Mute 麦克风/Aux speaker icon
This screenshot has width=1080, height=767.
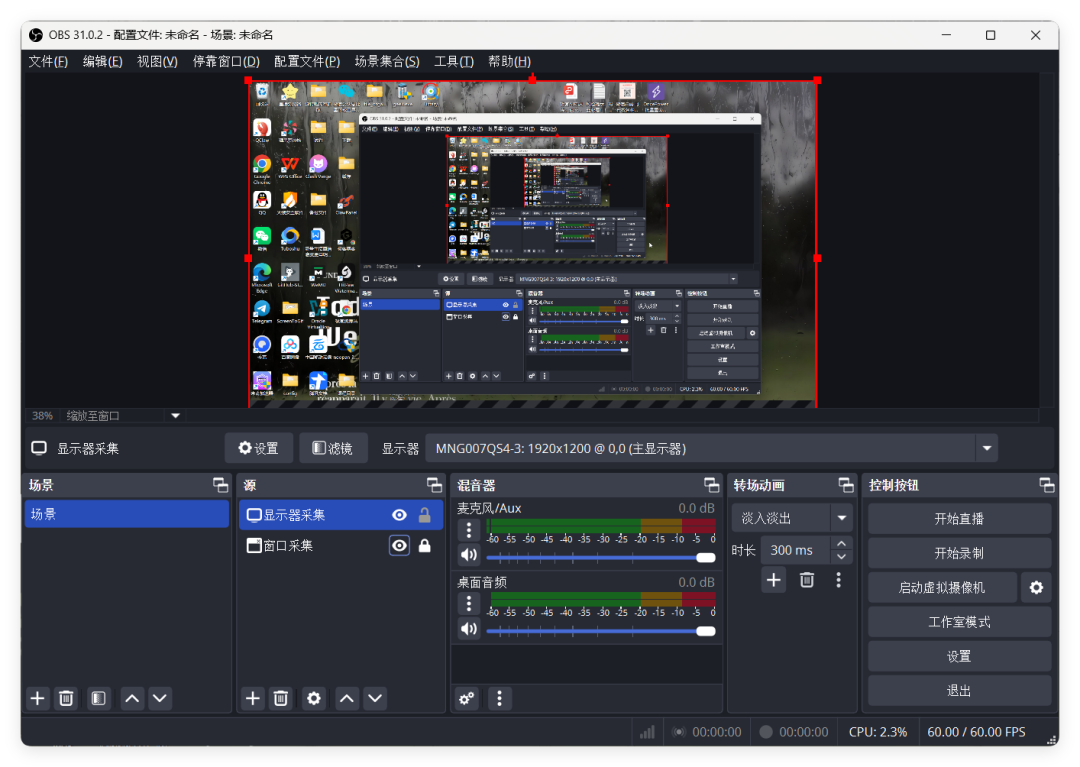pos(469,555)
